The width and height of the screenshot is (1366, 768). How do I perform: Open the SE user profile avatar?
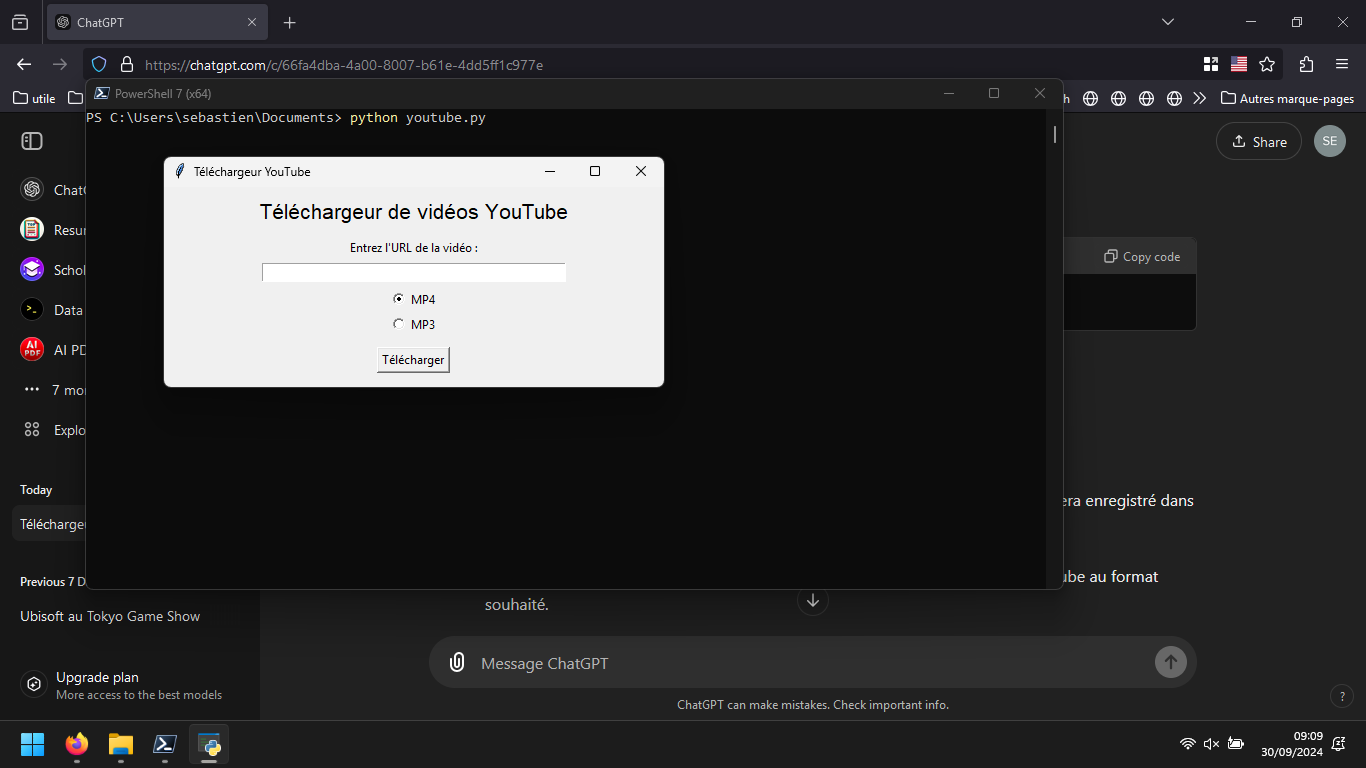(x=1329, y=141)
